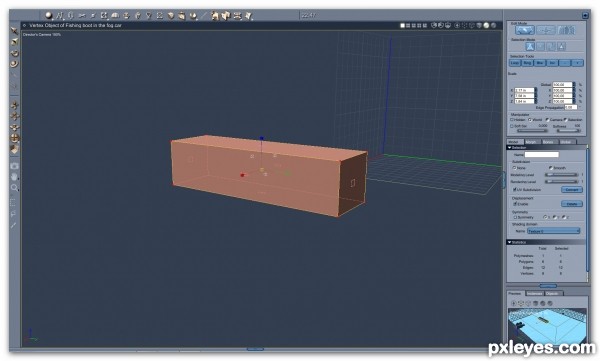The width and height of the screenshot is (600, 361).
Task: Toggle the Soft Sel checkbox
Action: coord(512,126)
